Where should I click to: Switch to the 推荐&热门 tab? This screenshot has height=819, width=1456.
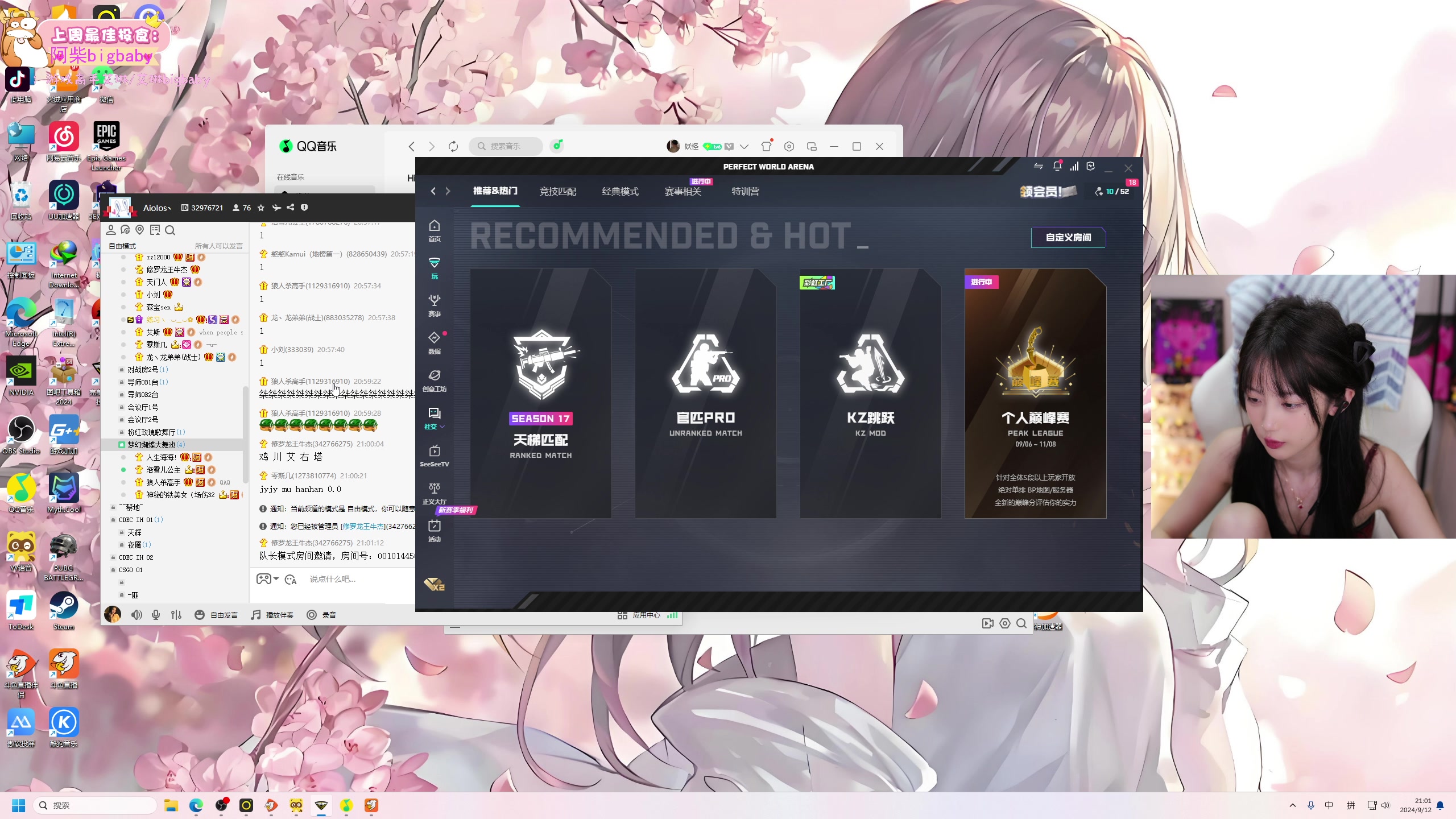[495, 191]
